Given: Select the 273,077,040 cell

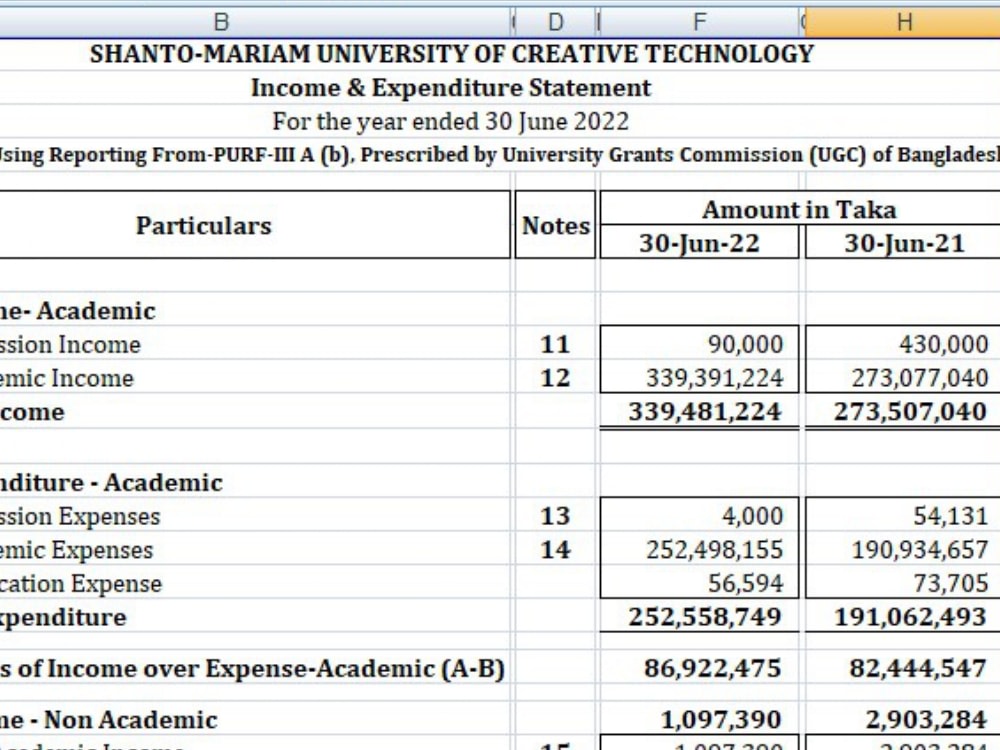Looking at the screenshot, I should (x=902, y=378).
